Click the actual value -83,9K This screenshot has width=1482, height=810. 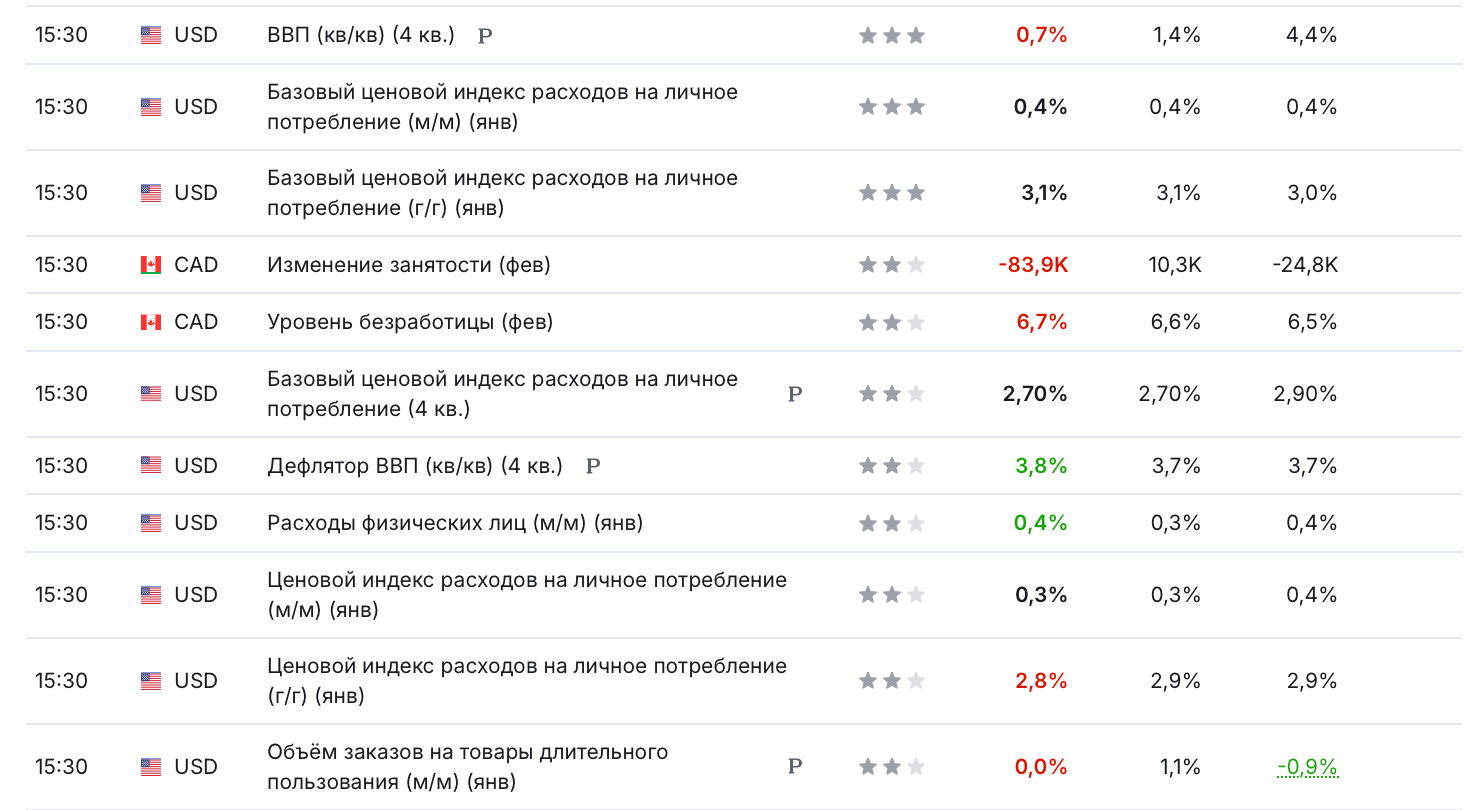[1033, 265]
